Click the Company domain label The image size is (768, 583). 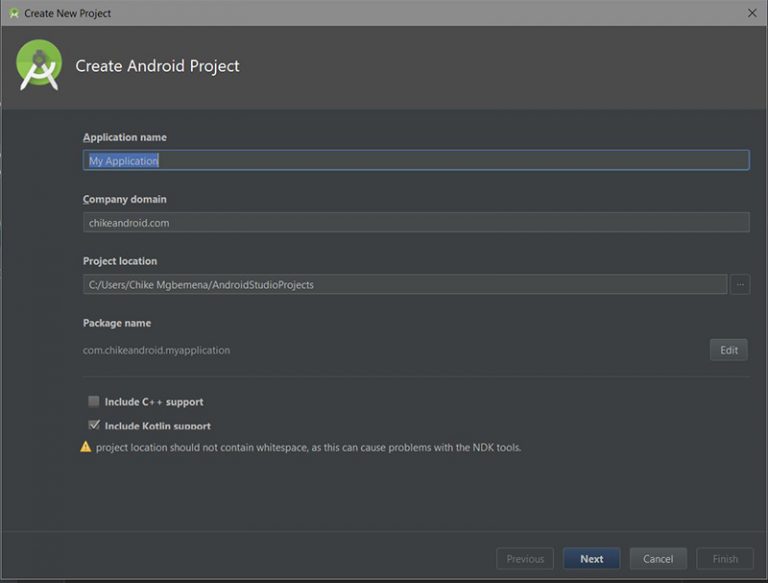[125, 199]
